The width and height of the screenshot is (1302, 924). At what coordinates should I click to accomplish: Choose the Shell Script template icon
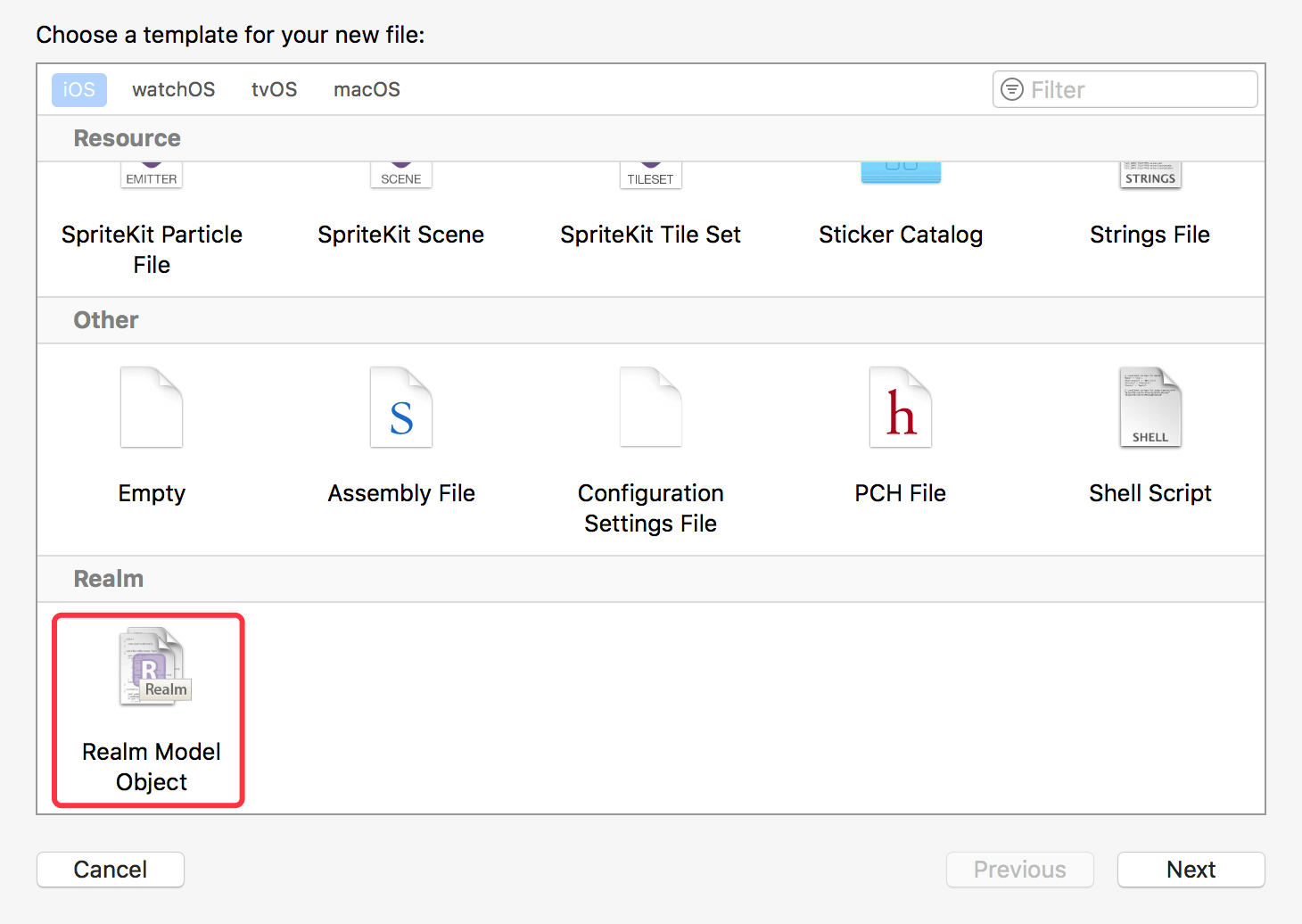[1150, 408]
